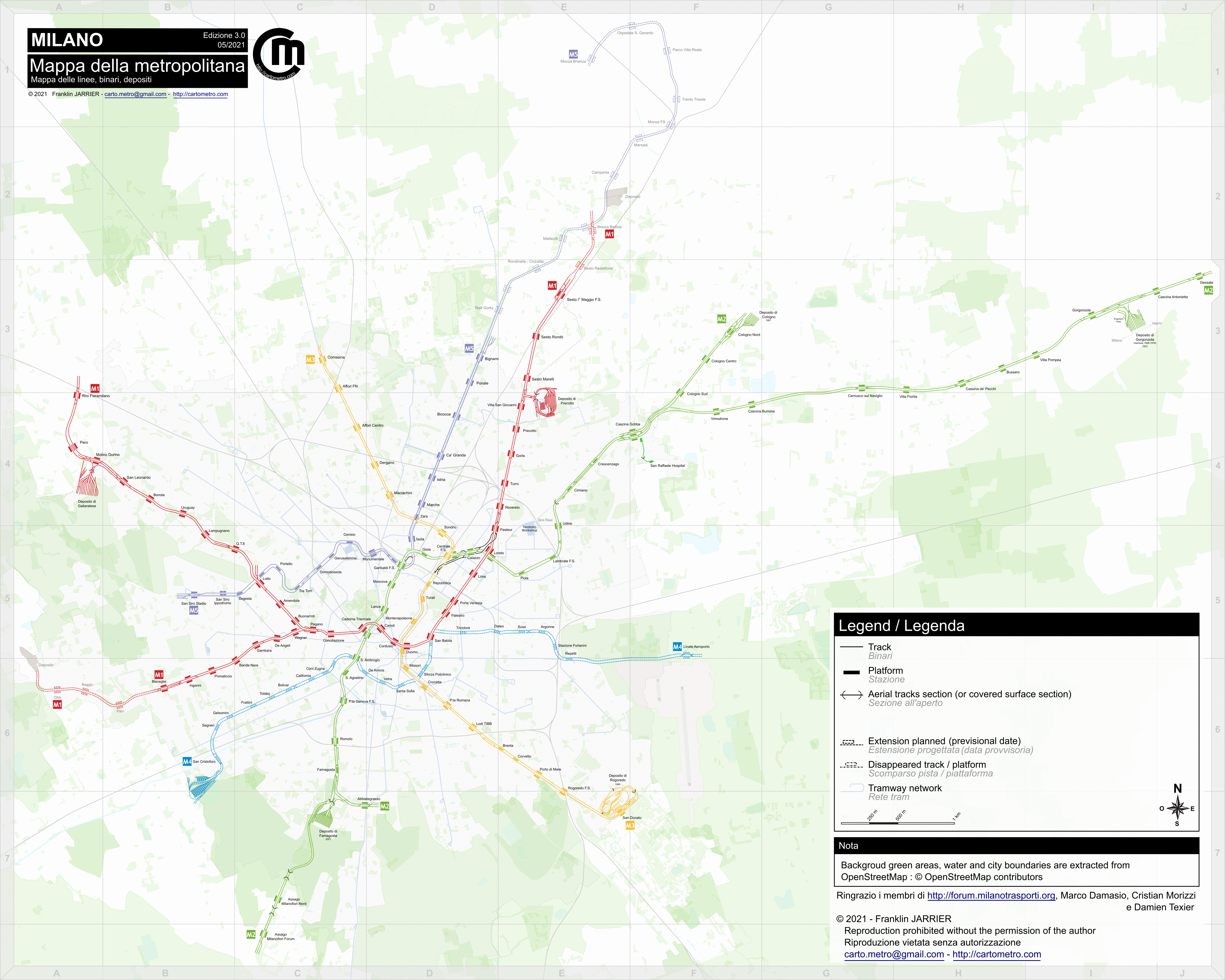Screen dimensions: 1225x980
Task: Click the Edizione 3.0 05/2021 text
Action: 224,40
